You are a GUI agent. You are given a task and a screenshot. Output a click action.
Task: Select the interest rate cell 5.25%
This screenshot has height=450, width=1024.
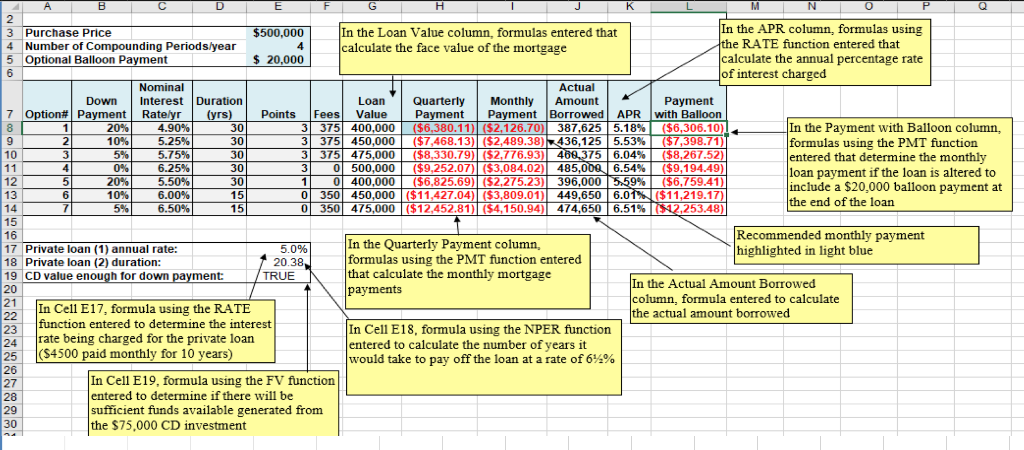tap(161, 142)
